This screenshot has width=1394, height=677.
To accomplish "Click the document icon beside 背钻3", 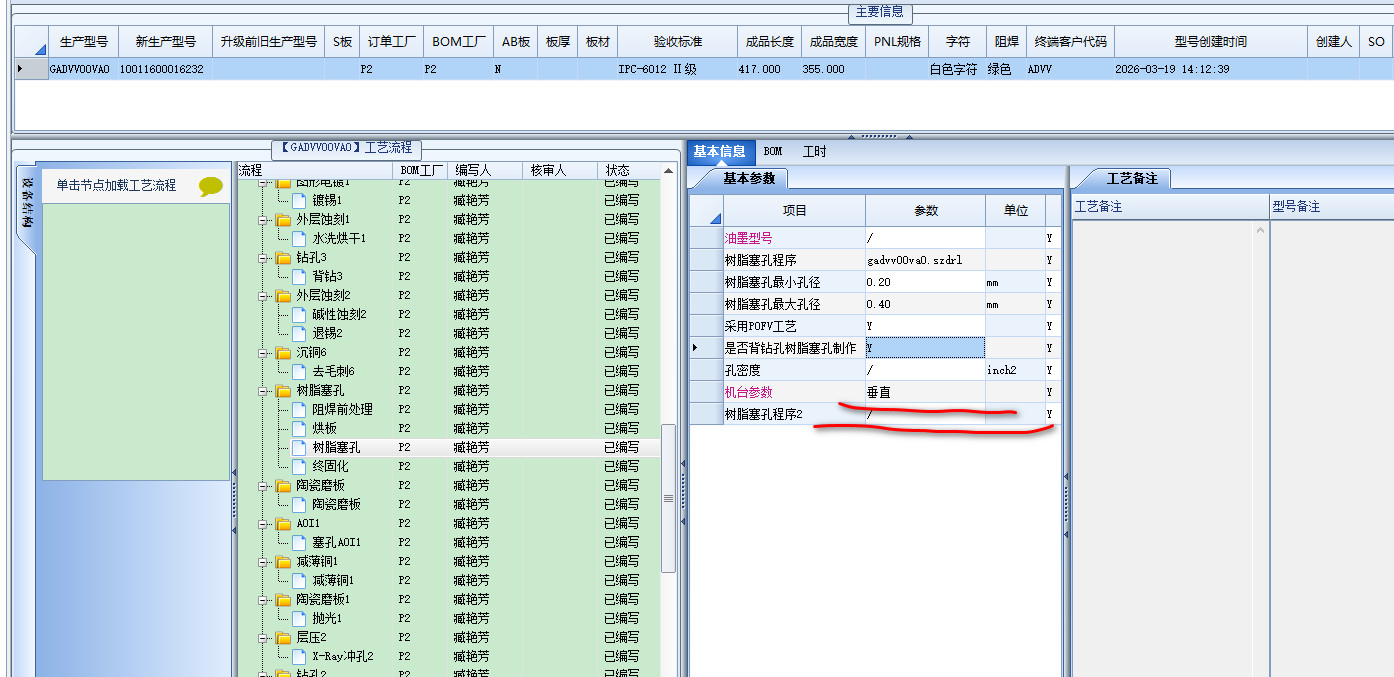I will pyautogui.click(x=299, y=276).
